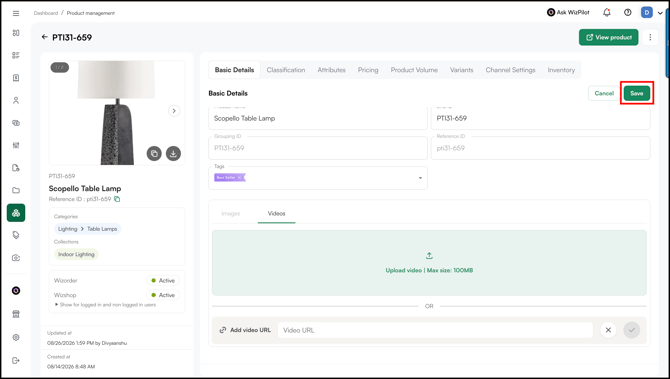This screenshot has height=379, width=670.
Task: Open Ask WizPilot
Action: (568, 12)
